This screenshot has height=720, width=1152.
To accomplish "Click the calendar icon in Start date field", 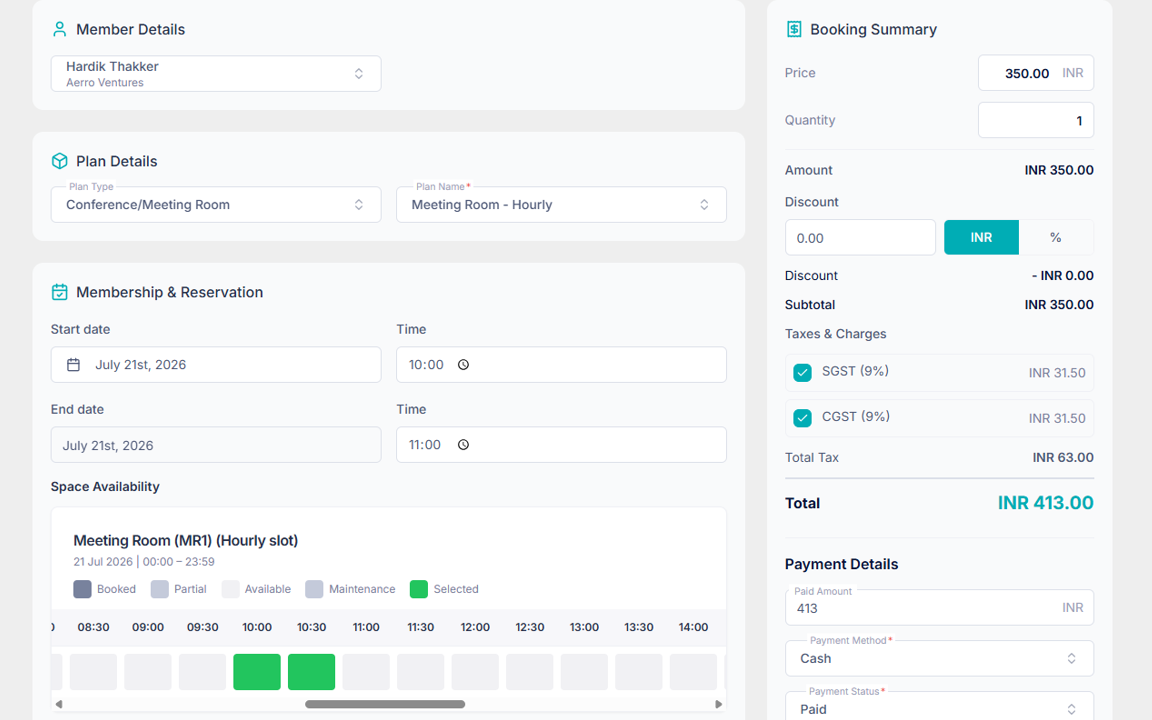I will coord(73,364).
